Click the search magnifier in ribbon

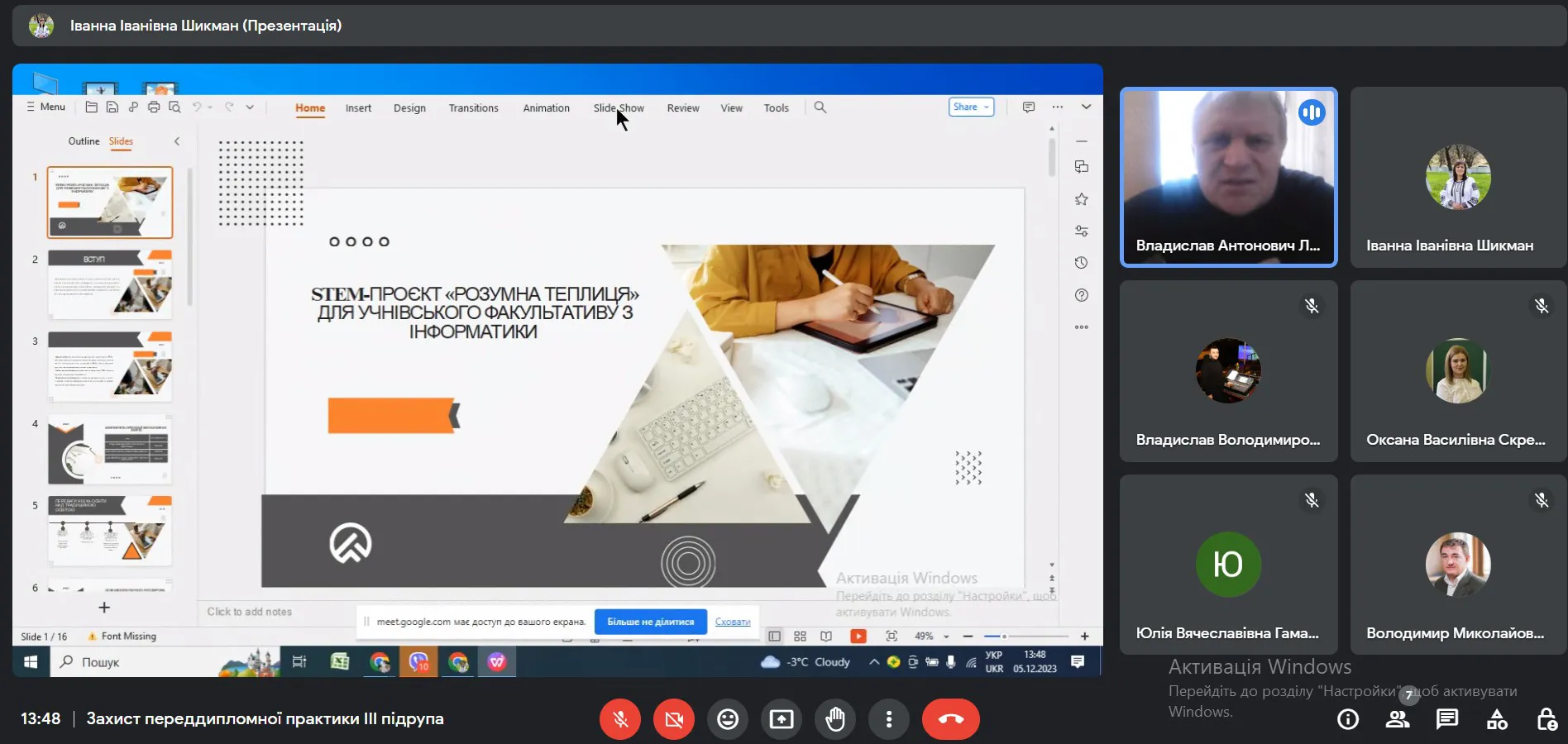click(x=820, y=107)
